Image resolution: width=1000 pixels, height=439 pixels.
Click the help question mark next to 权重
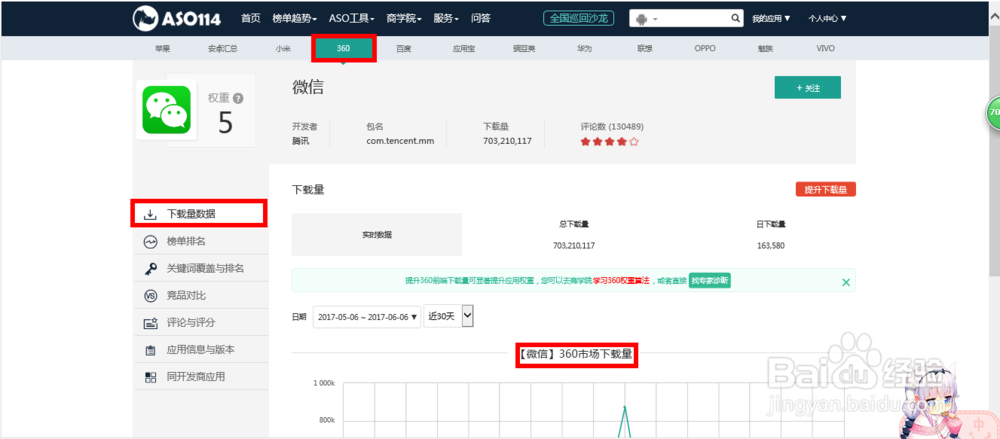238,98
